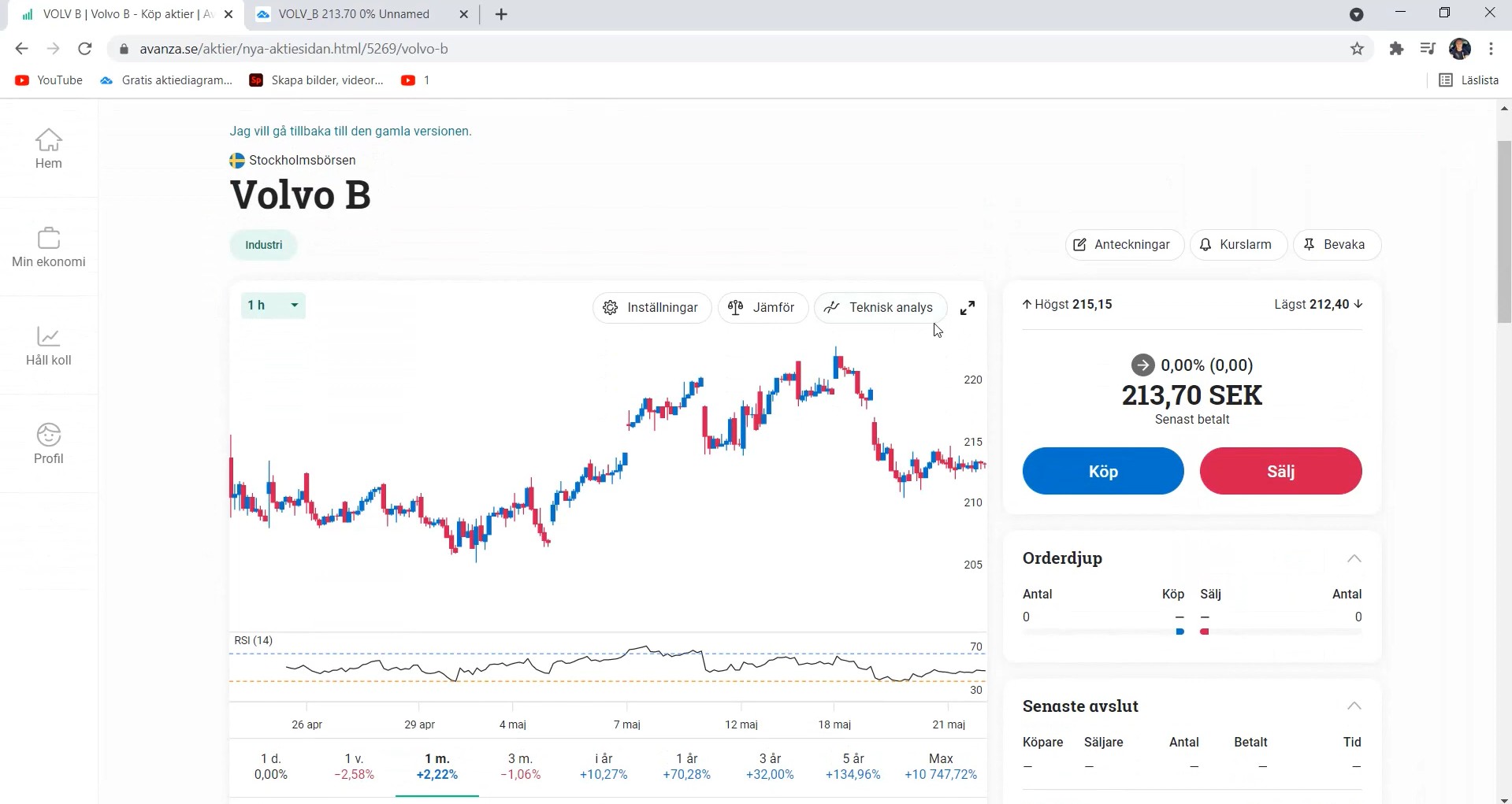This screenshot has height=804, width=1512.
Task: Click the site security lock icon
Action: 123,49
